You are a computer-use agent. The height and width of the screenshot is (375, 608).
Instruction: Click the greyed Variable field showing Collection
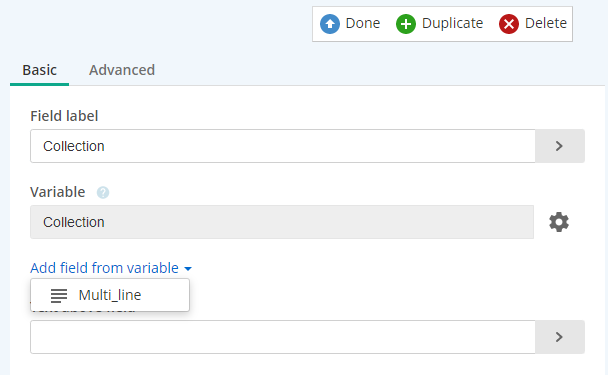[x=282, y=222]
